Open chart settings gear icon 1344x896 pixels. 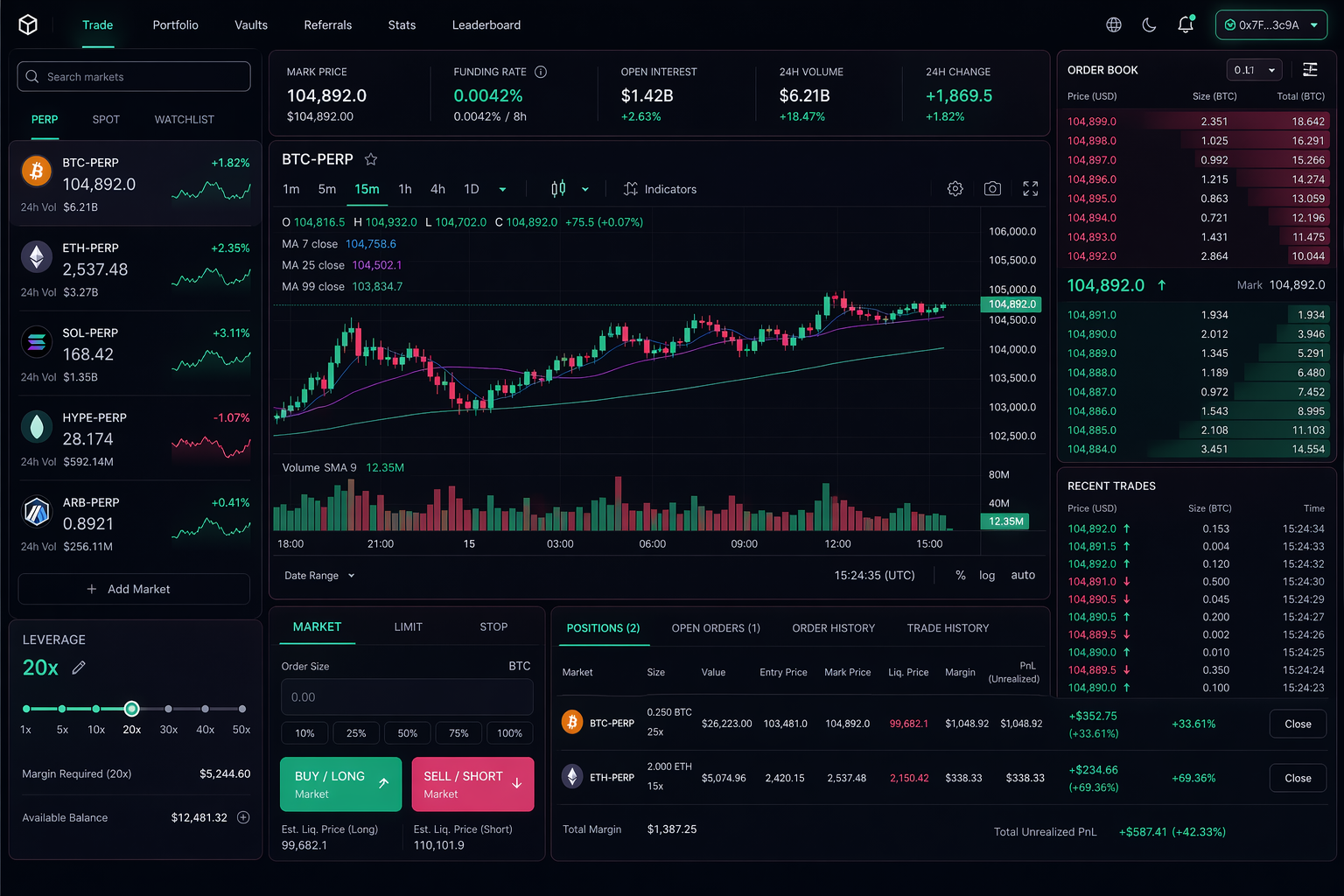coord(955,189)
